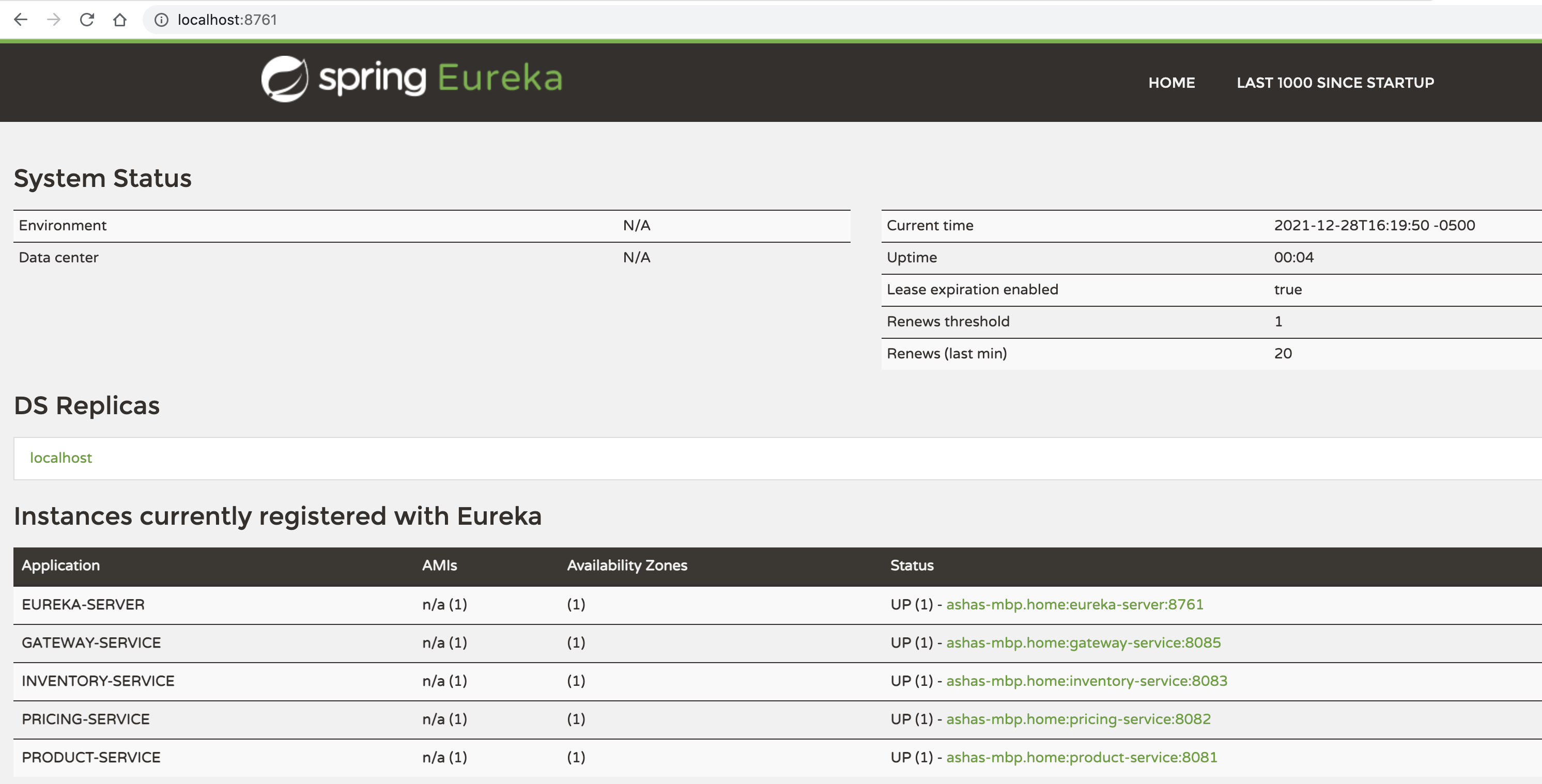The width and height of the screenshot is (1542, 784).
Task: Reload the page using the refresh icon
Action: (87, 19)
